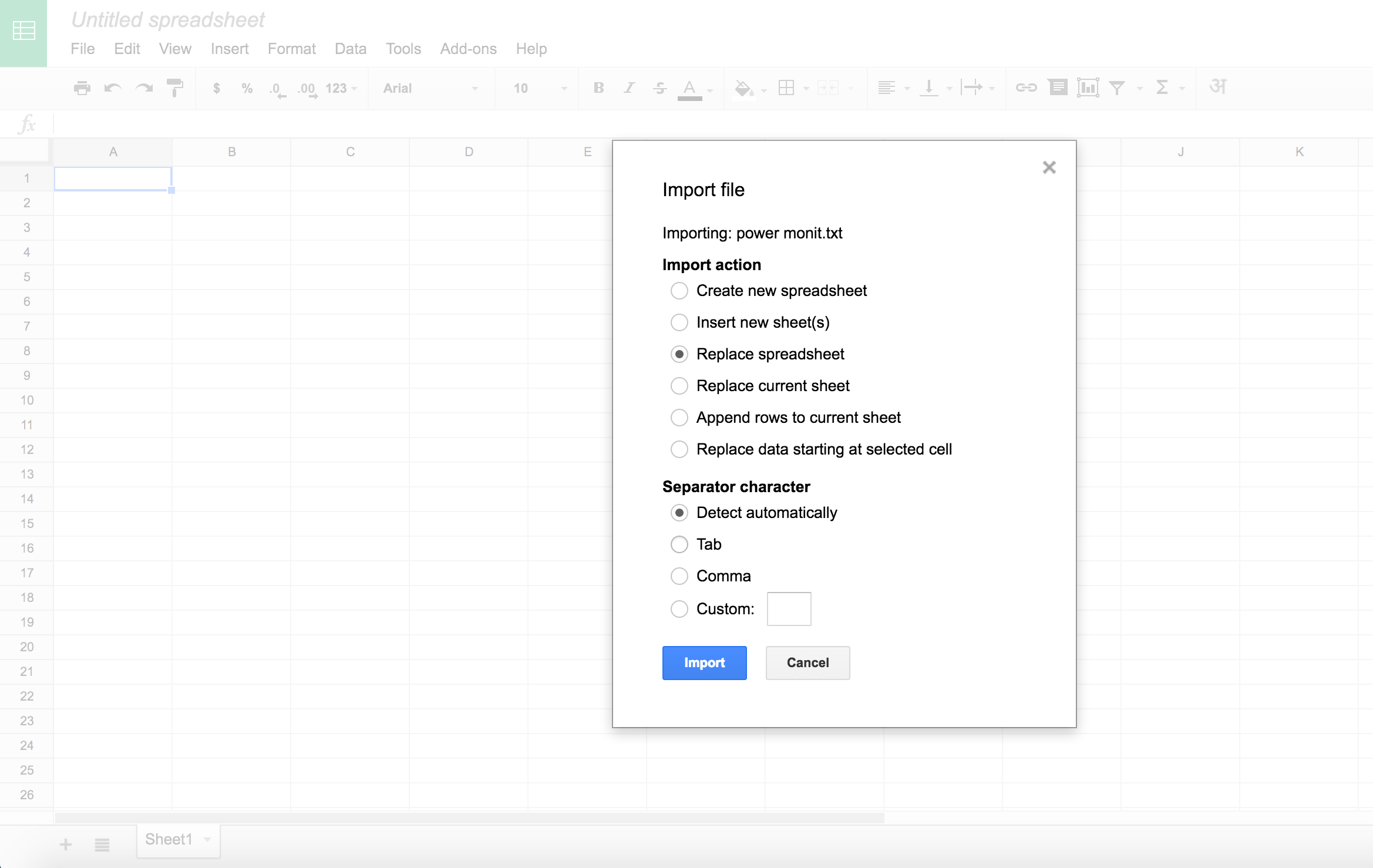The height and width of the screenshot is (868, 1373).
Task: Select the Replace current sheet option
Action: (679, 385)
